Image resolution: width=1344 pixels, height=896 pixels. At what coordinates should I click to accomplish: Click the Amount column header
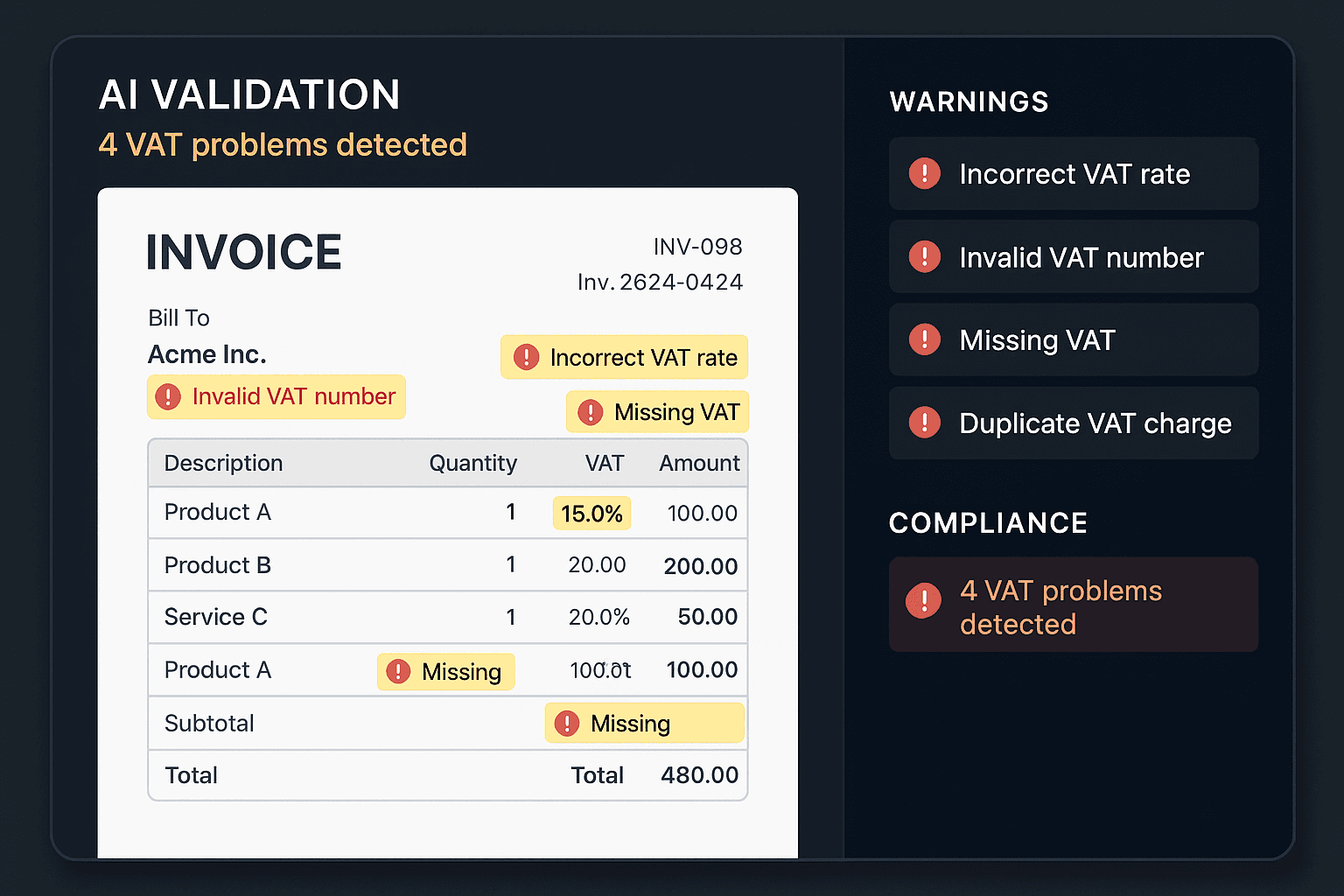coord(699,463)
